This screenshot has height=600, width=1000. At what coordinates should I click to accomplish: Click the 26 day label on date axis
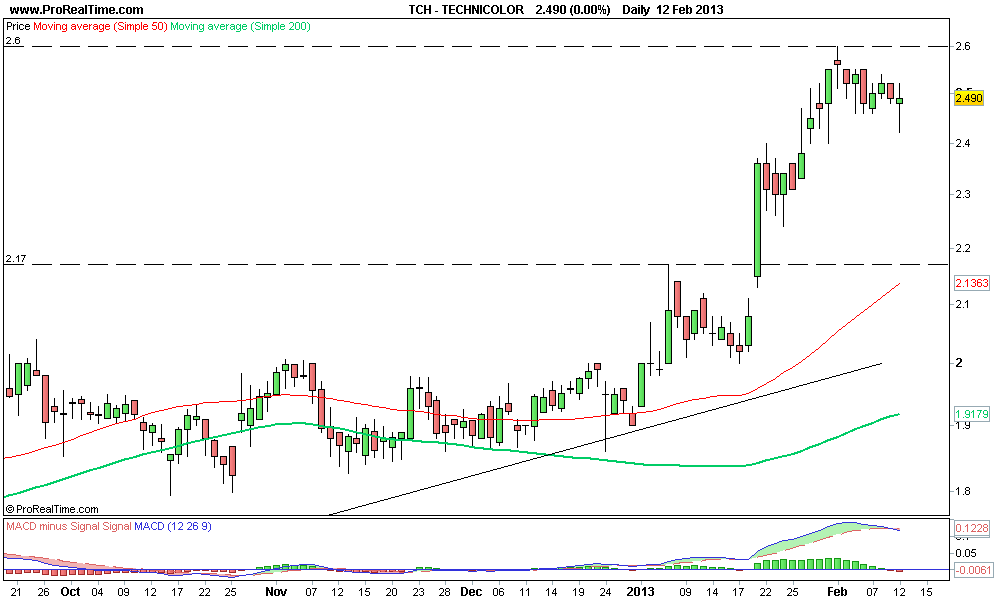click(x=43, y=592)
